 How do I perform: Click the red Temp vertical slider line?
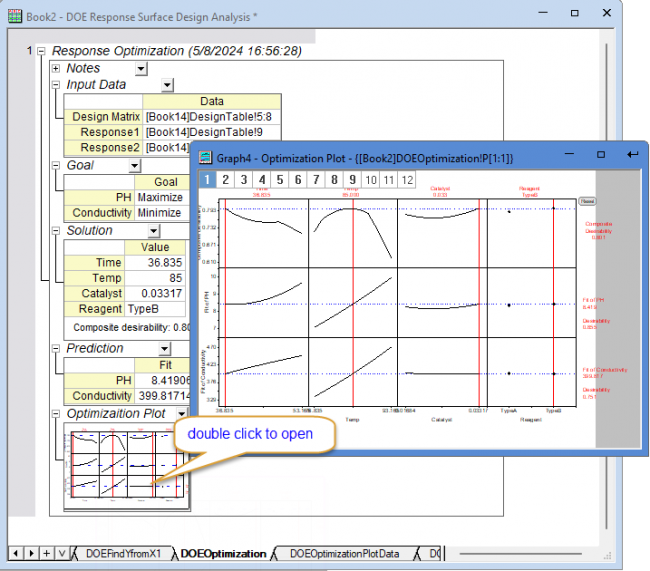point(353,303)
